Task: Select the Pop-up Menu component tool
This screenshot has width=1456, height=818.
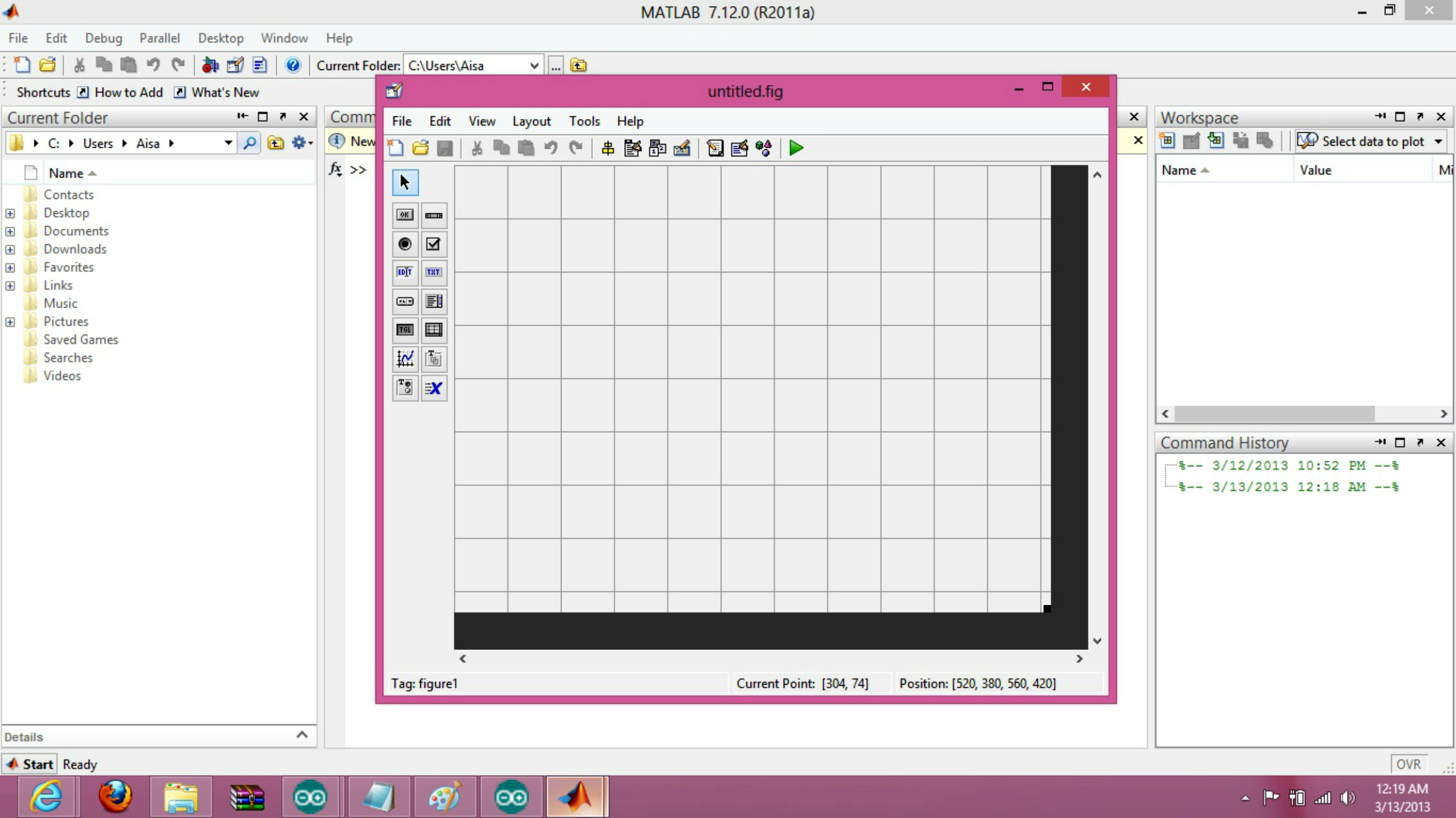Action: 405,301
